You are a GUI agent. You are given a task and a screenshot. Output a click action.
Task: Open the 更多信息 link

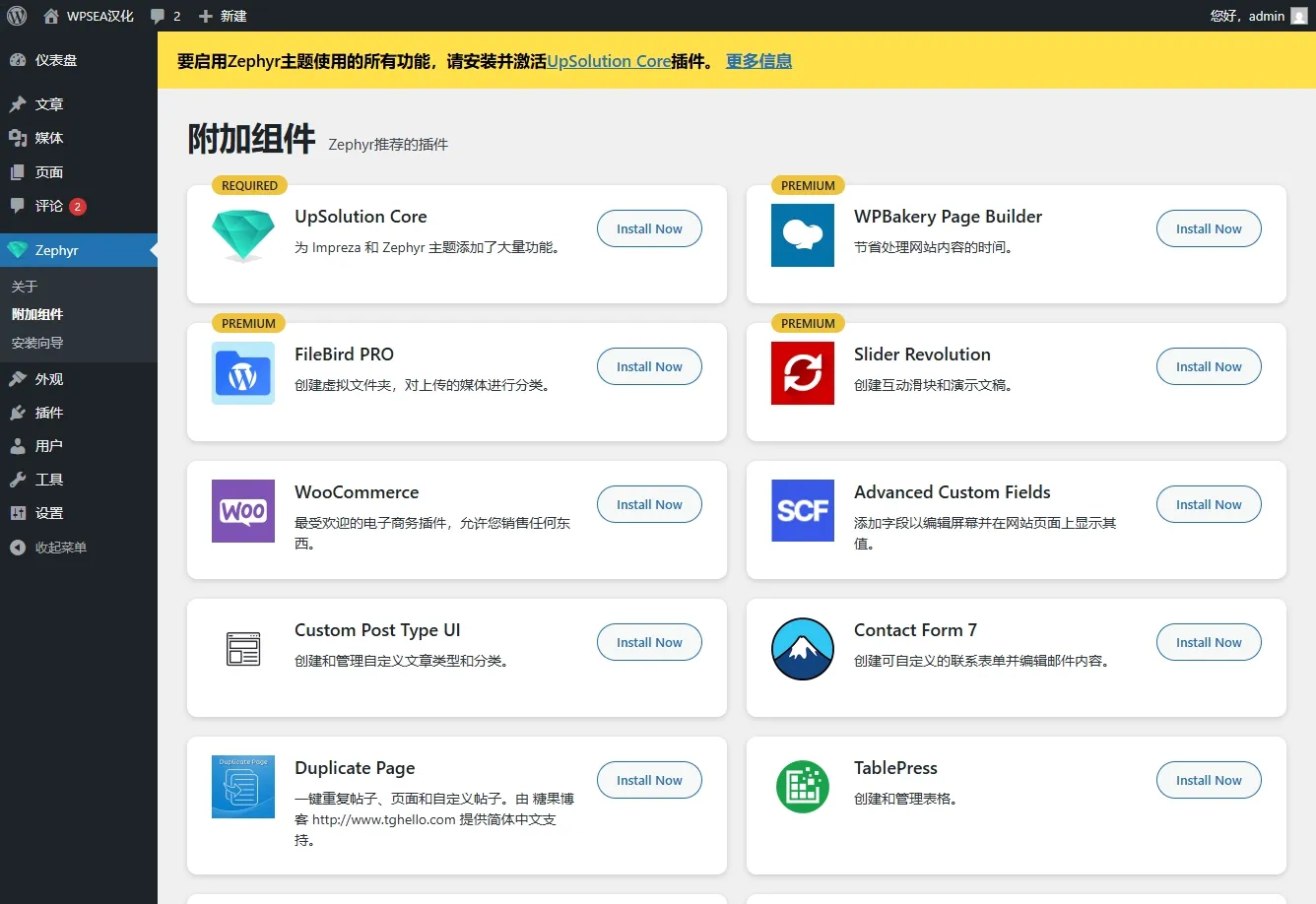(758, 61)
